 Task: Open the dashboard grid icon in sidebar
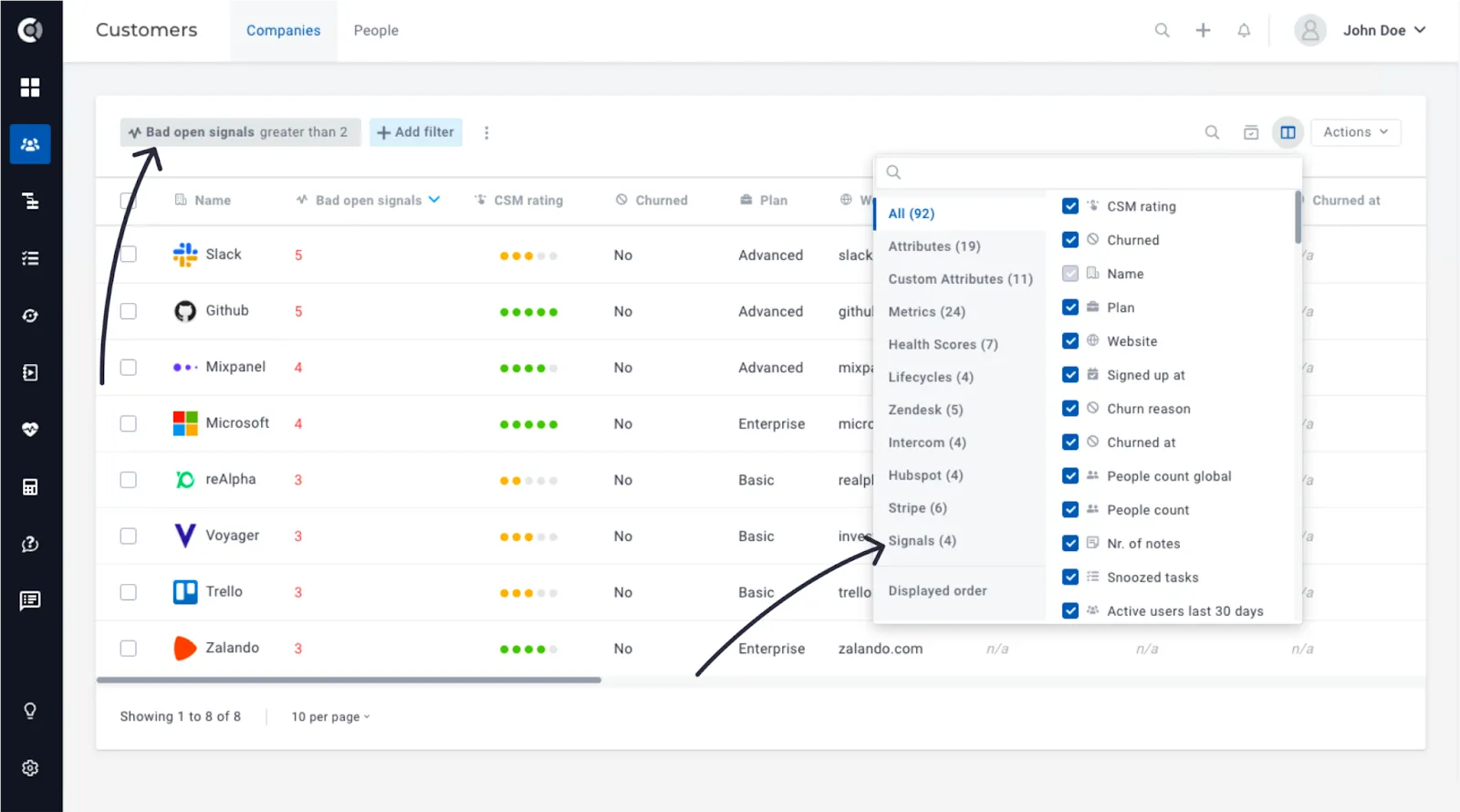30,87
